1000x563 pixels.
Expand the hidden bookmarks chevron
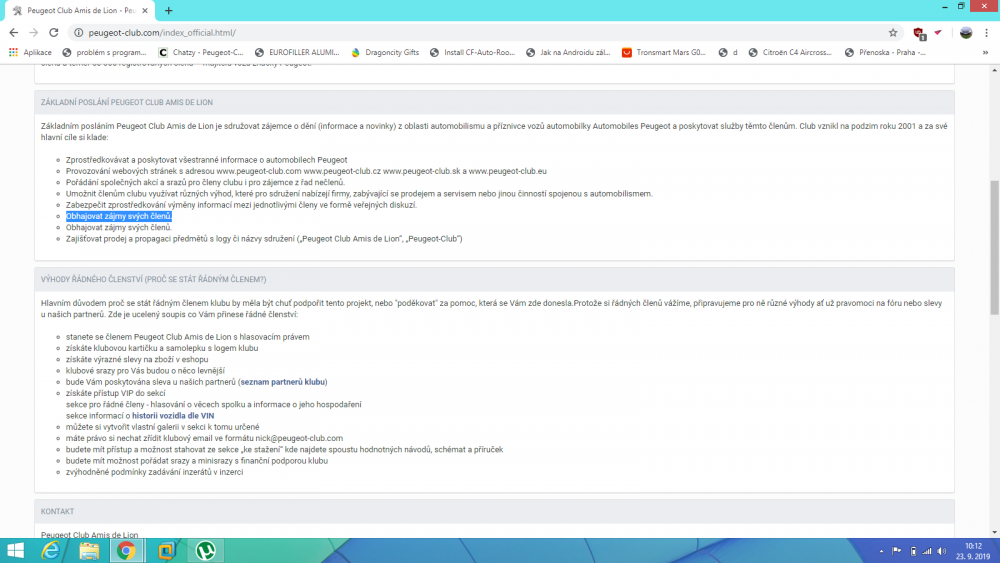pyautogui.click(x=985, y=52)
